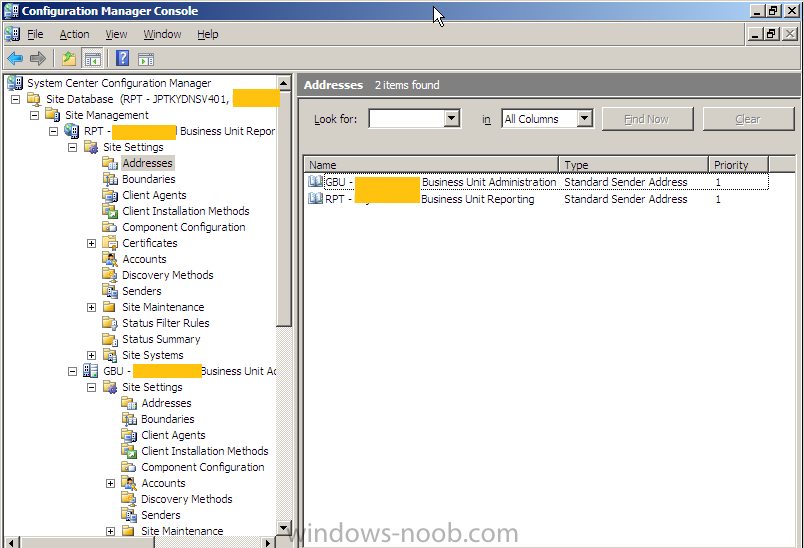Viewport: 804px width, 548px height.
Task: Click the System Center Configuration Manager root icon
Action: click(x=15, y=83)
